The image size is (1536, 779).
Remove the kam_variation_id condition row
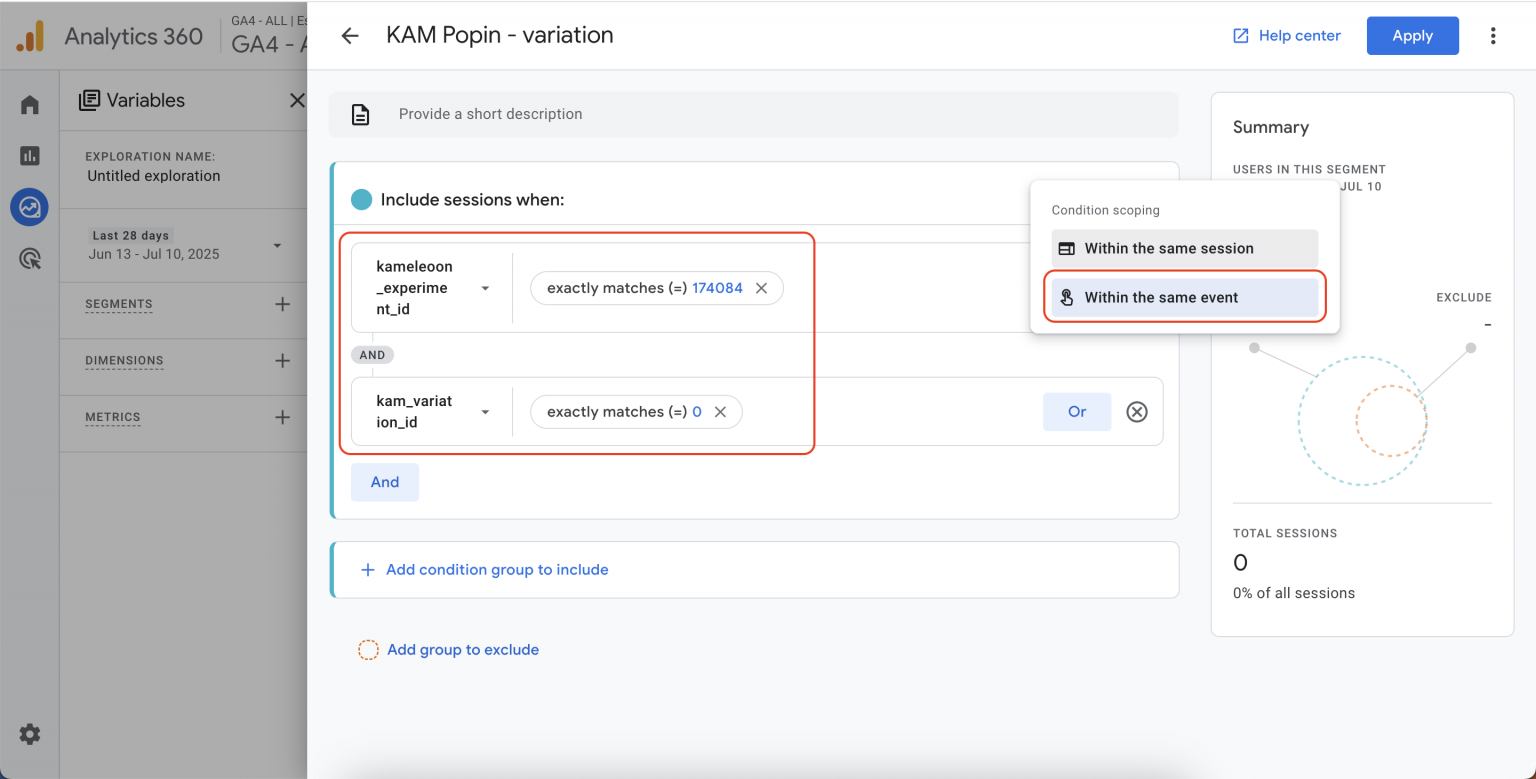(1137, 412)
